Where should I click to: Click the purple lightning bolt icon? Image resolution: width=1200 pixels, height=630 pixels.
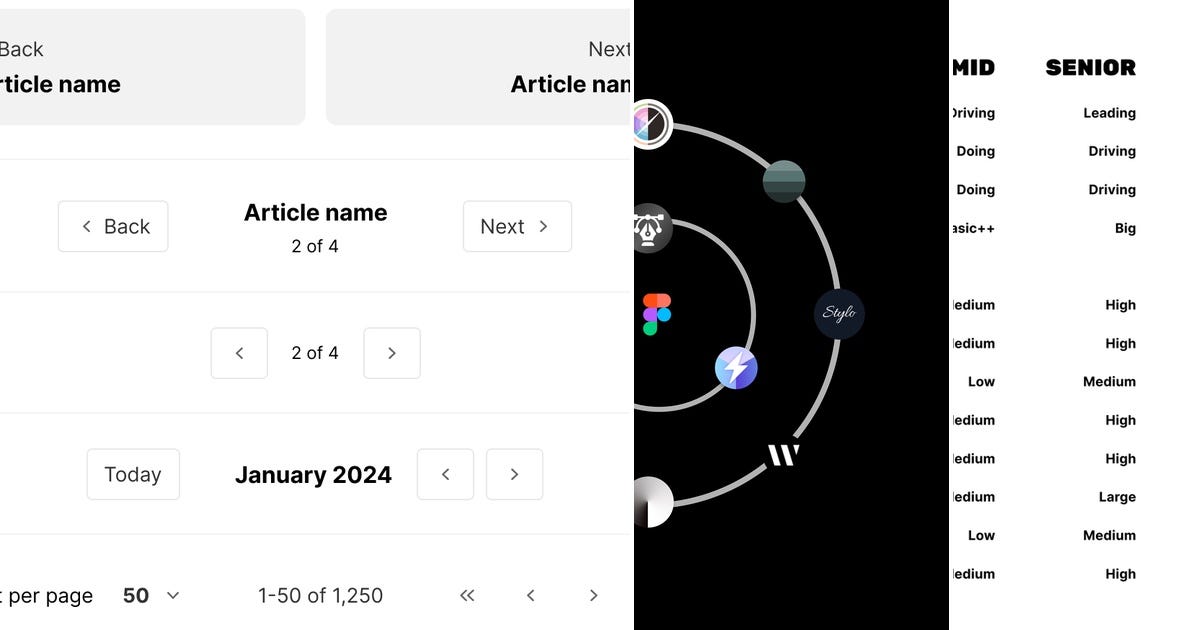pyautogui.click(x=736, y=367)
